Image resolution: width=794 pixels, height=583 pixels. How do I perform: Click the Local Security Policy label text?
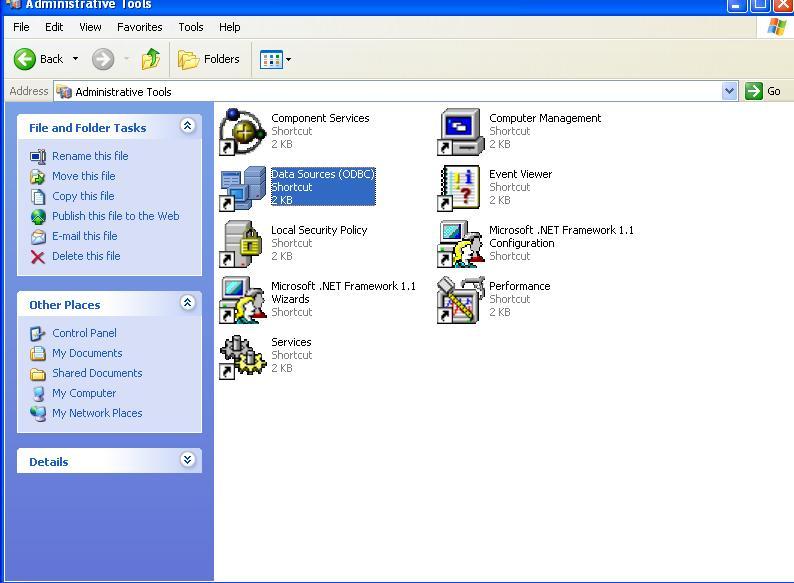click(319, 230)
